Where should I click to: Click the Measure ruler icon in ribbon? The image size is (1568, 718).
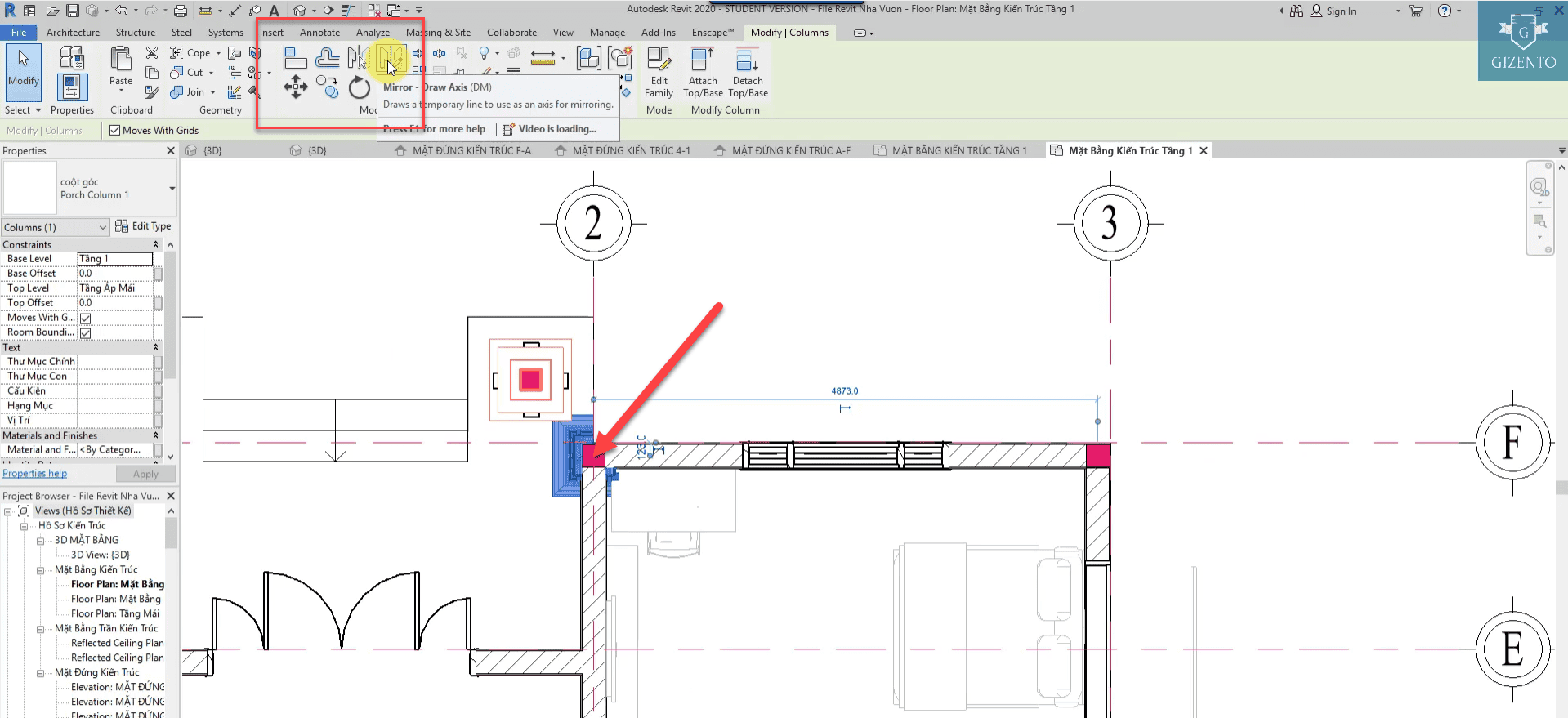click(x=543, y=57)
